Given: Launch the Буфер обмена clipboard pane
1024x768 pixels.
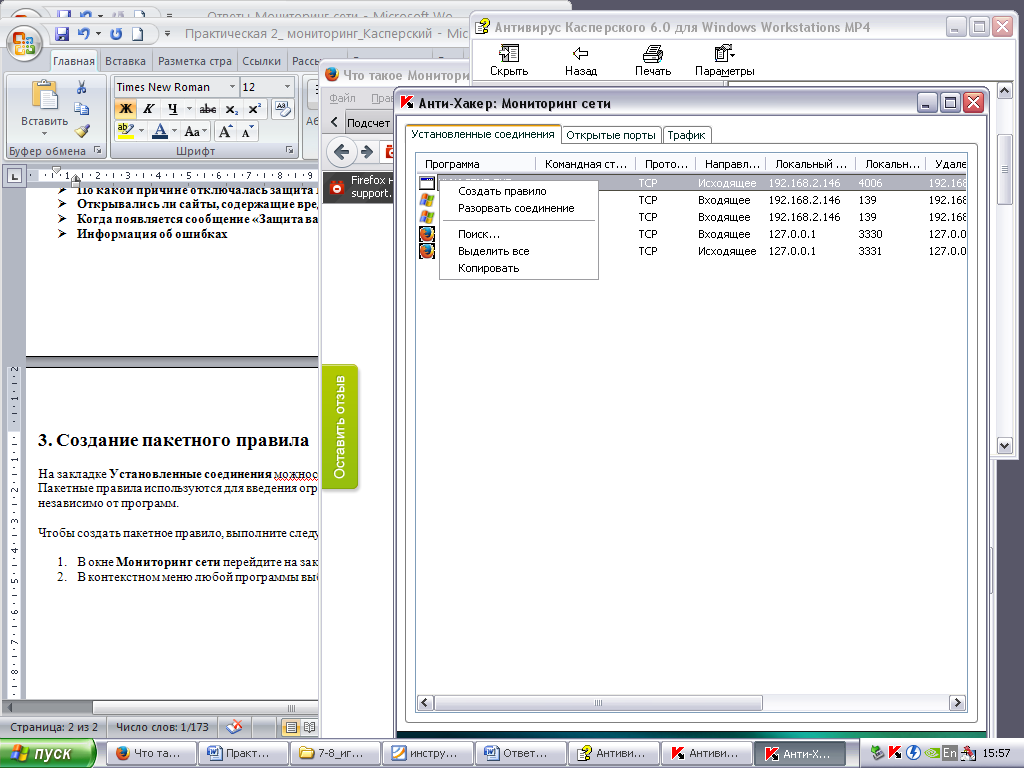Looking at the screenshot, I should [x=97, y=151].
